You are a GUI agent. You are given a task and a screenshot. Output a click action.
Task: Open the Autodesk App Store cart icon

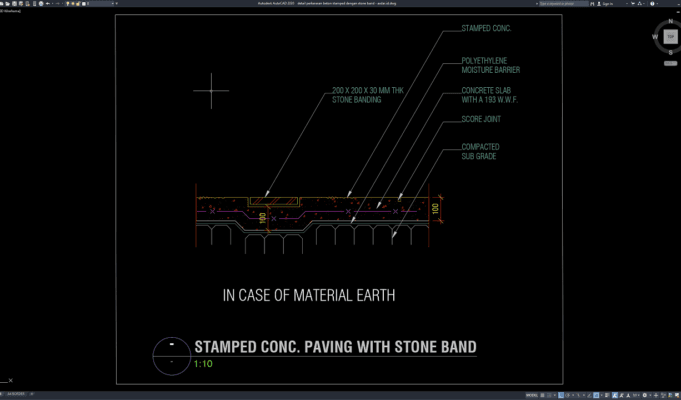click(633, 3)
